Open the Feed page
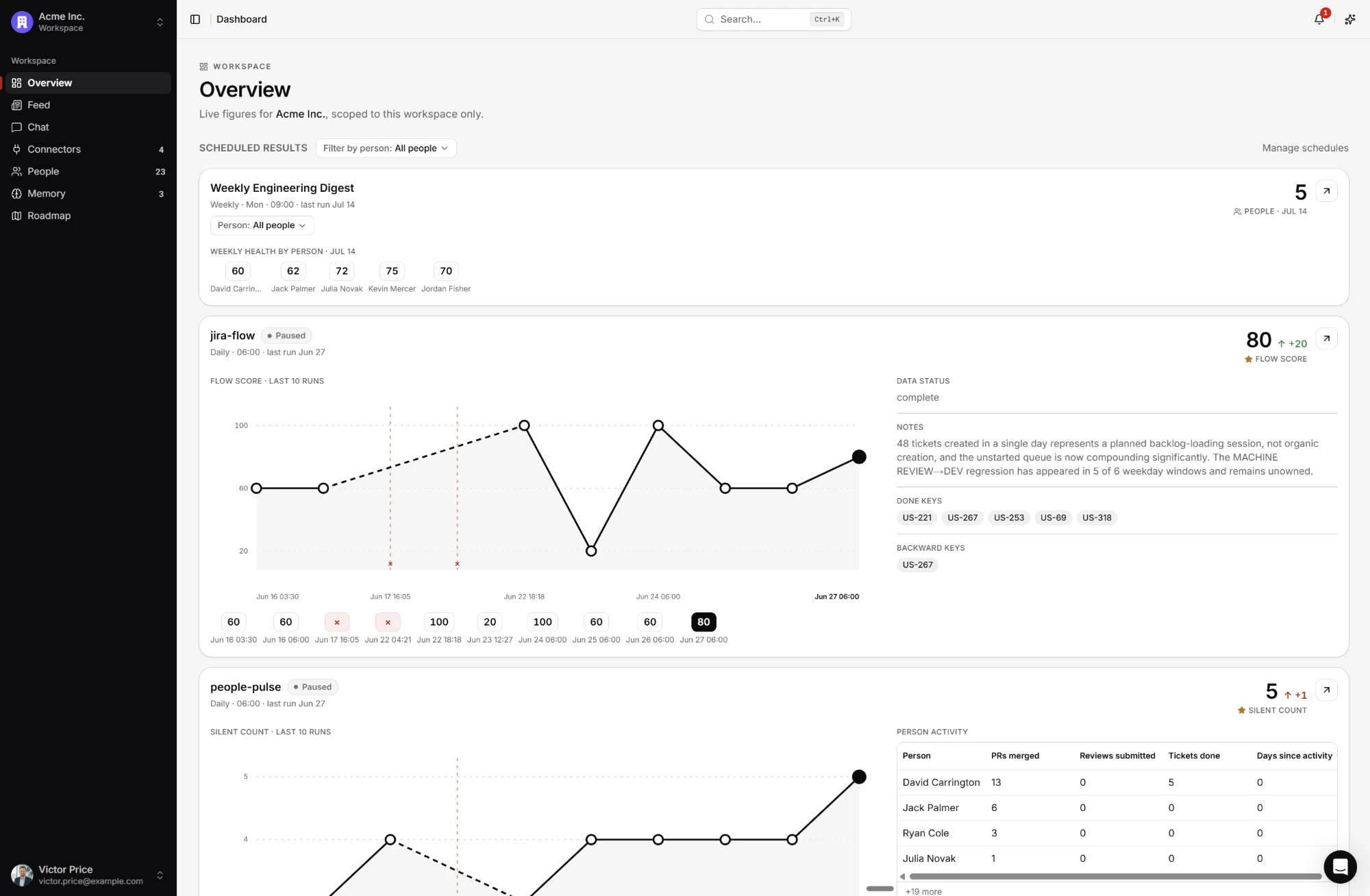Image resolution: width=1370 pixels, height=896 pixels. (x=88, y=105)
